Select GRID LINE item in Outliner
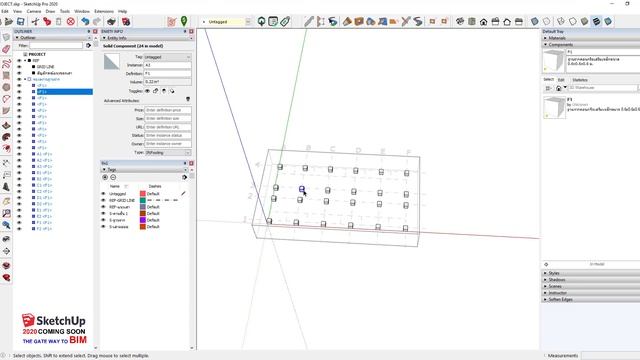 coord(45,67)
